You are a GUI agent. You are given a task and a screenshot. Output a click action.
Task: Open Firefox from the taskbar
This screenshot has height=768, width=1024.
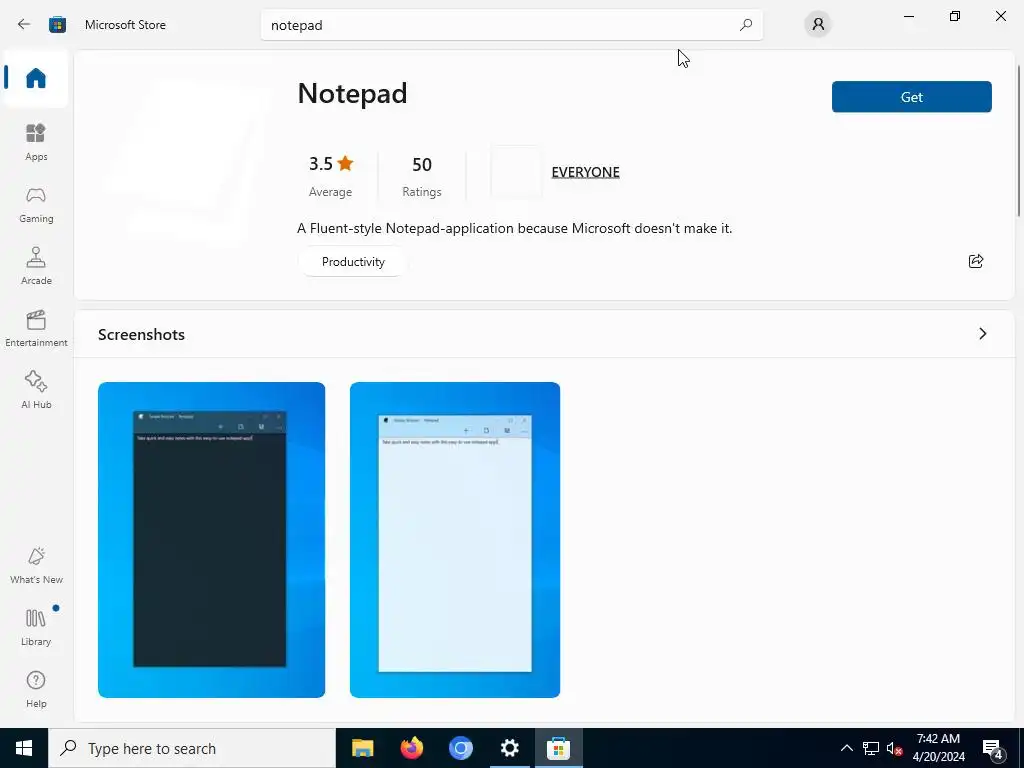click(x=411, y=748)
